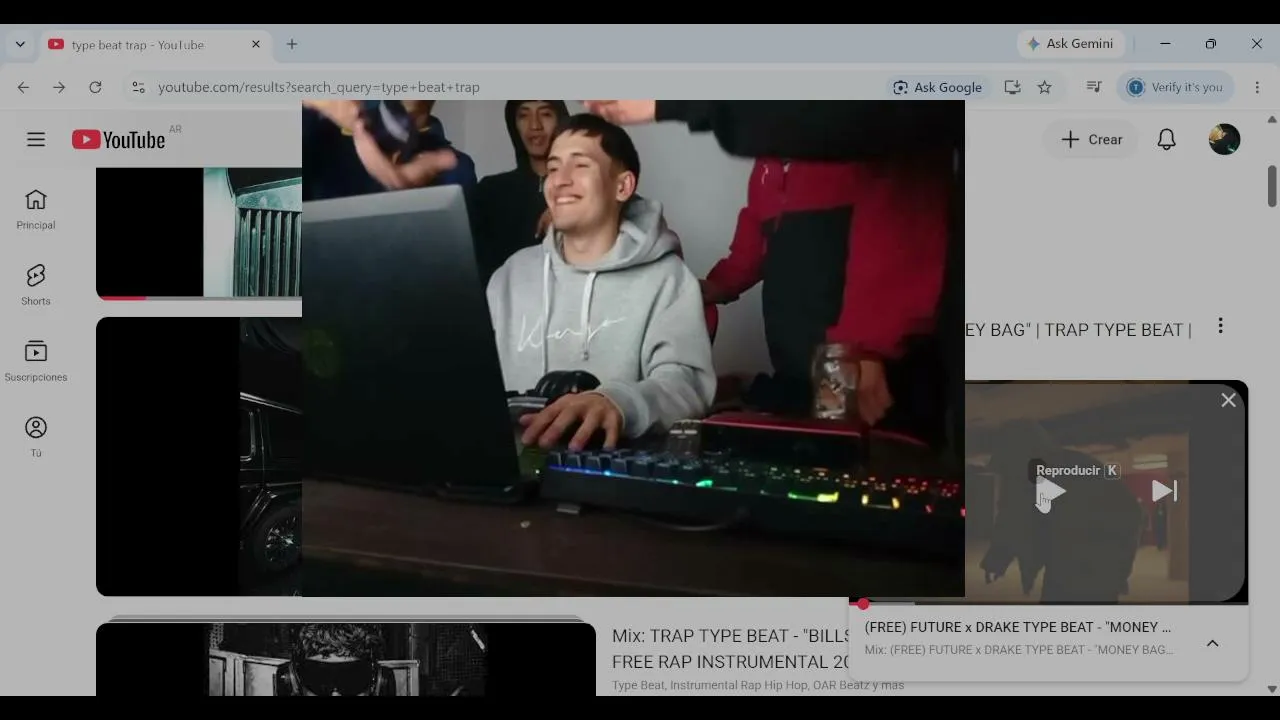
Task: Bookmark this page with the star
Action: 1045,87
